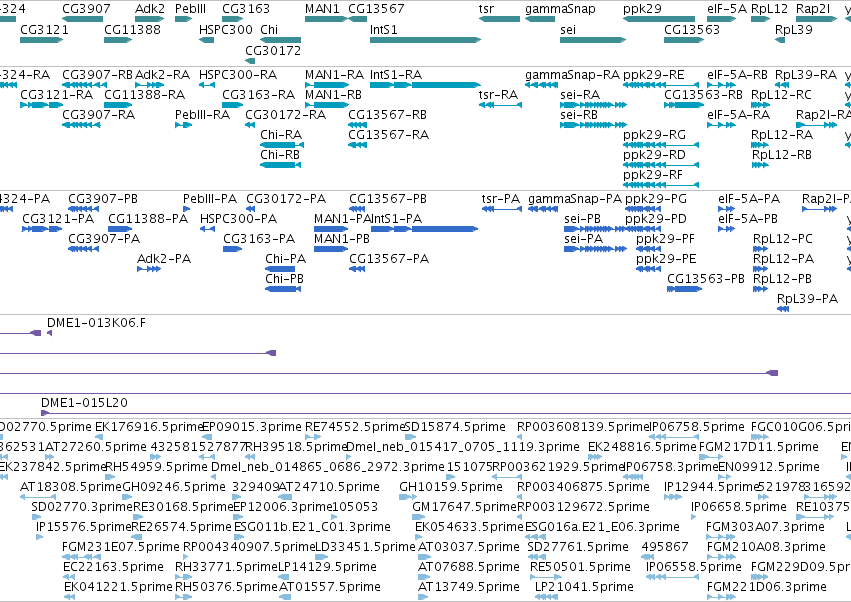Click the gammaSnap gene label
Viewport: 851px width, 602px height.
[560, 9]
